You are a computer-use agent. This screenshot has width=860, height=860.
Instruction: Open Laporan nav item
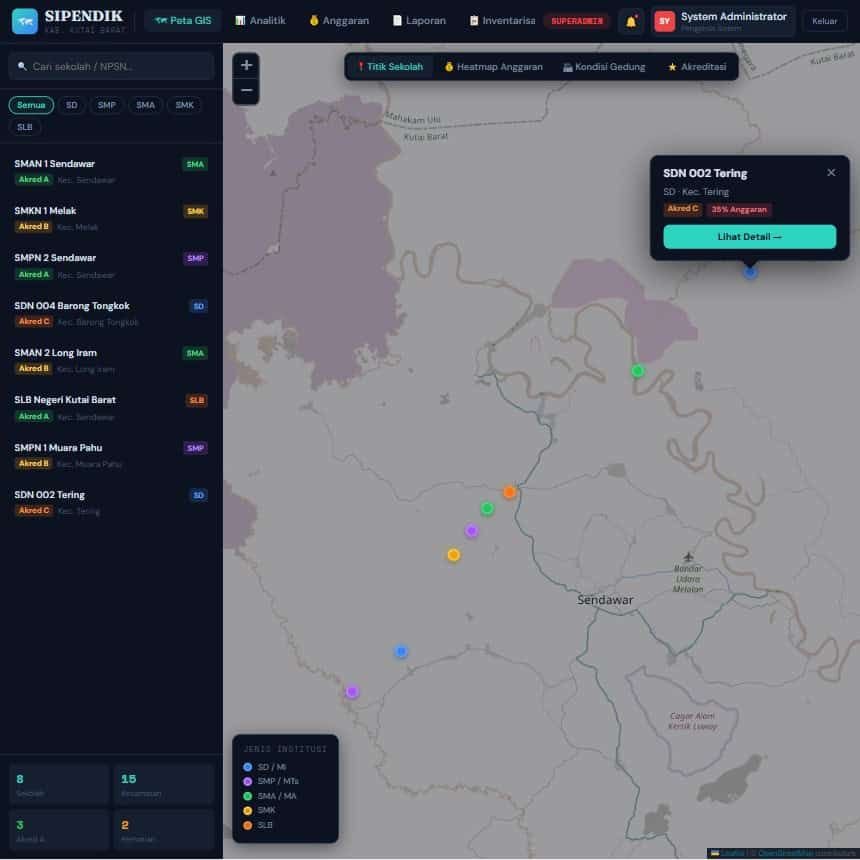click(420, 21)
